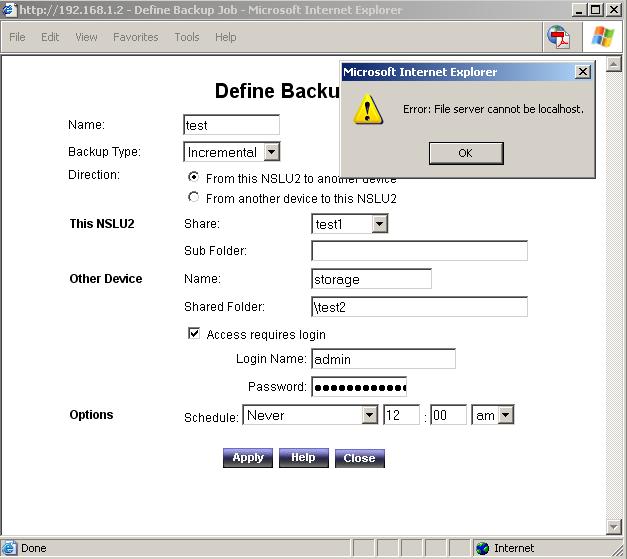627x559 pixels.
Task: Click the Windows flag logo icon
Action: (603, 37)
